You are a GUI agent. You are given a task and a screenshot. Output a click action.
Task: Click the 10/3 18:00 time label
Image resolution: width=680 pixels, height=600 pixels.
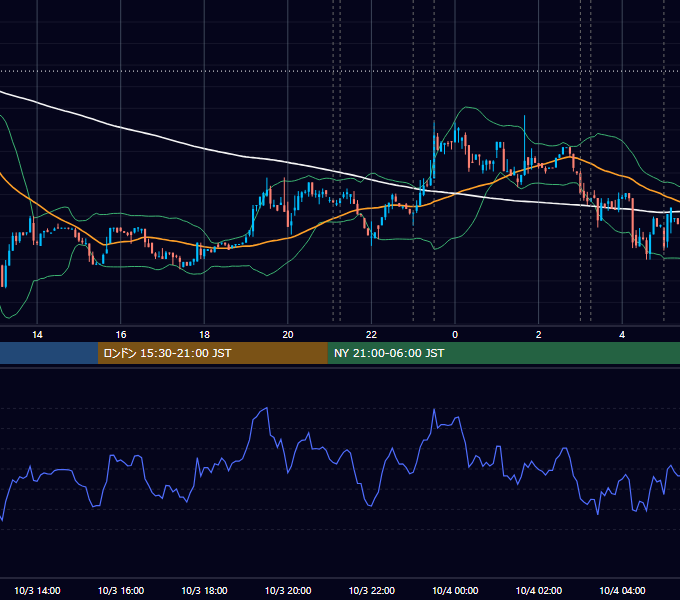pyautogui.click(x=204, y=590)
